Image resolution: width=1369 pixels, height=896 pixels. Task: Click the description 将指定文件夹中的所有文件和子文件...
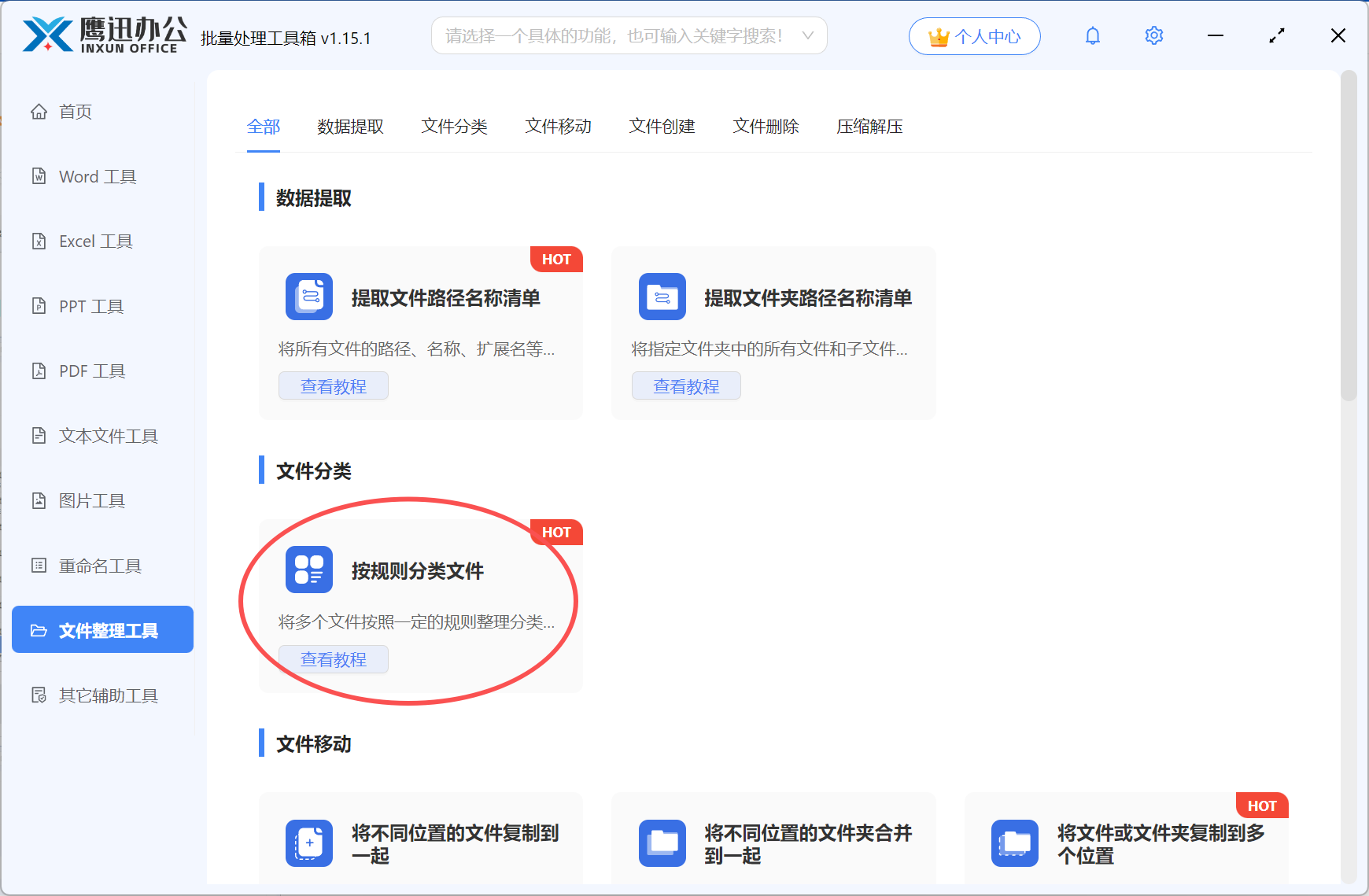point(769,348)
